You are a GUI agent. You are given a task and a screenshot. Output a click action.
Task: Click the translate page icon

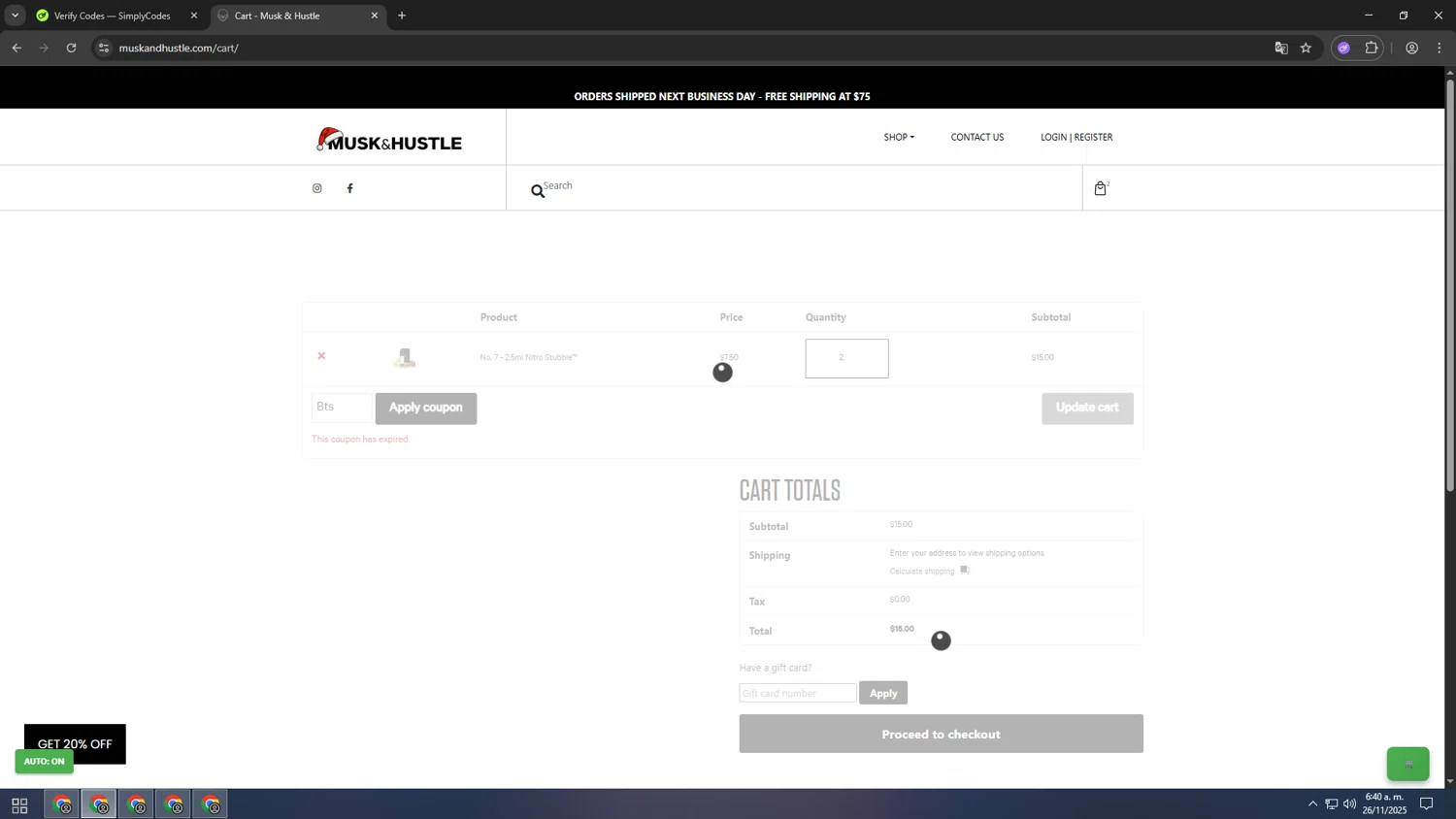pos(1281,48)
